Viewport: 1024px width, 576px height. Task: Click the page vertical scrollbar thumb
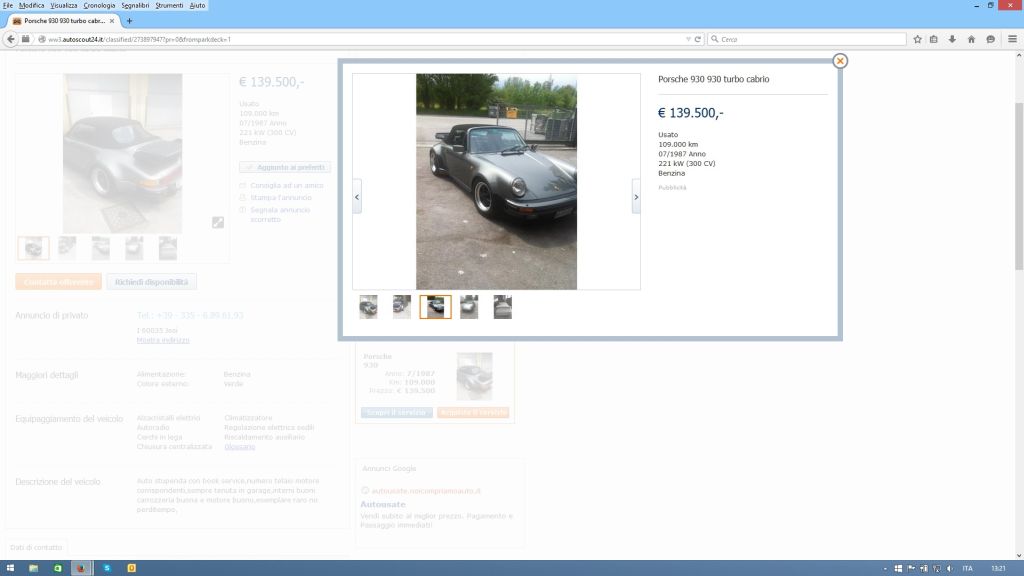pos(1019,186)
